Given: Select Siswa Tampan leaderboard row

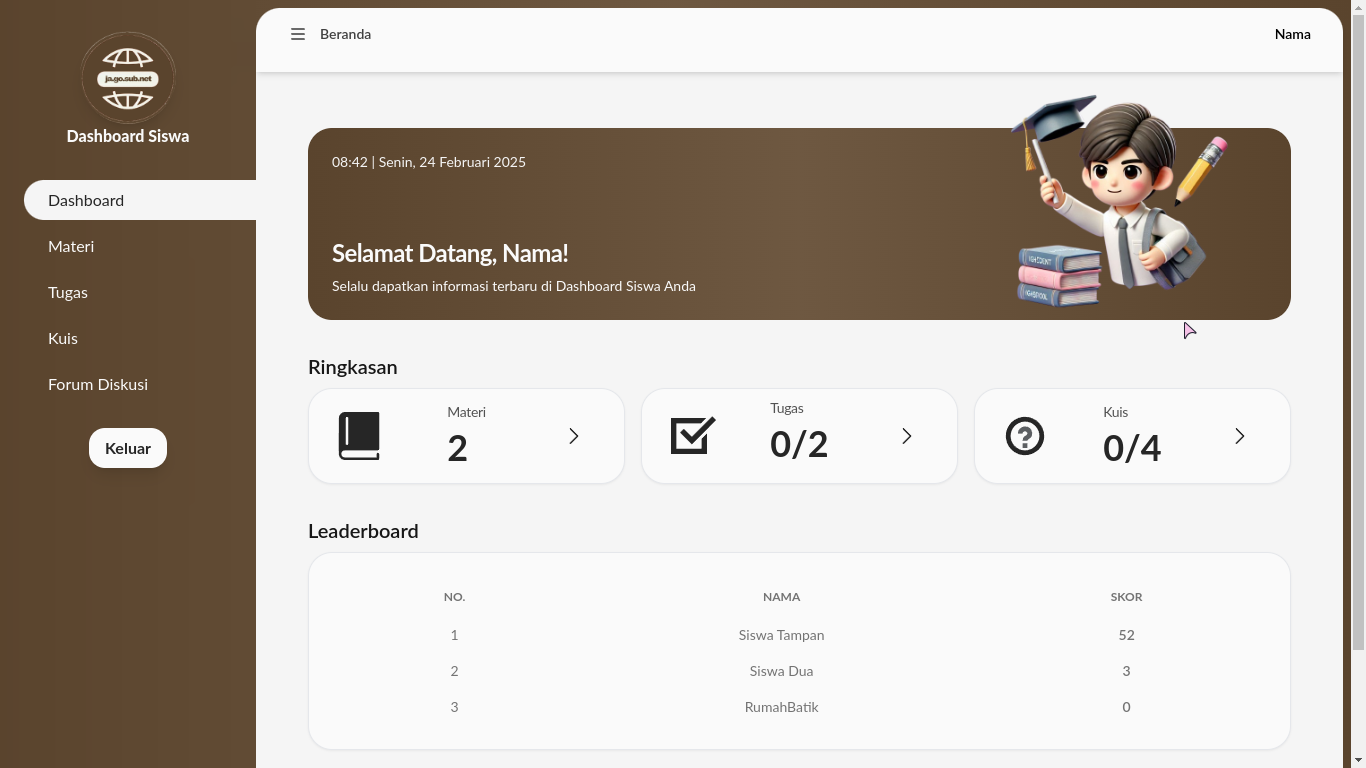Looking at the screenshot, I should pos(781,635).
